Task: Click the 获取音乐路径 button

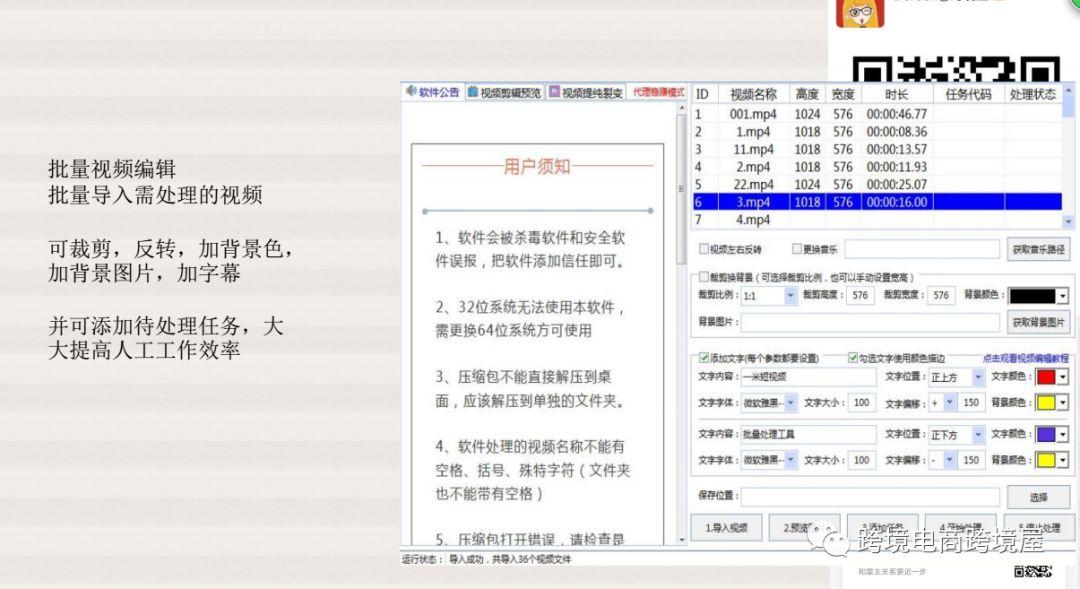Action: point(1038,249)
